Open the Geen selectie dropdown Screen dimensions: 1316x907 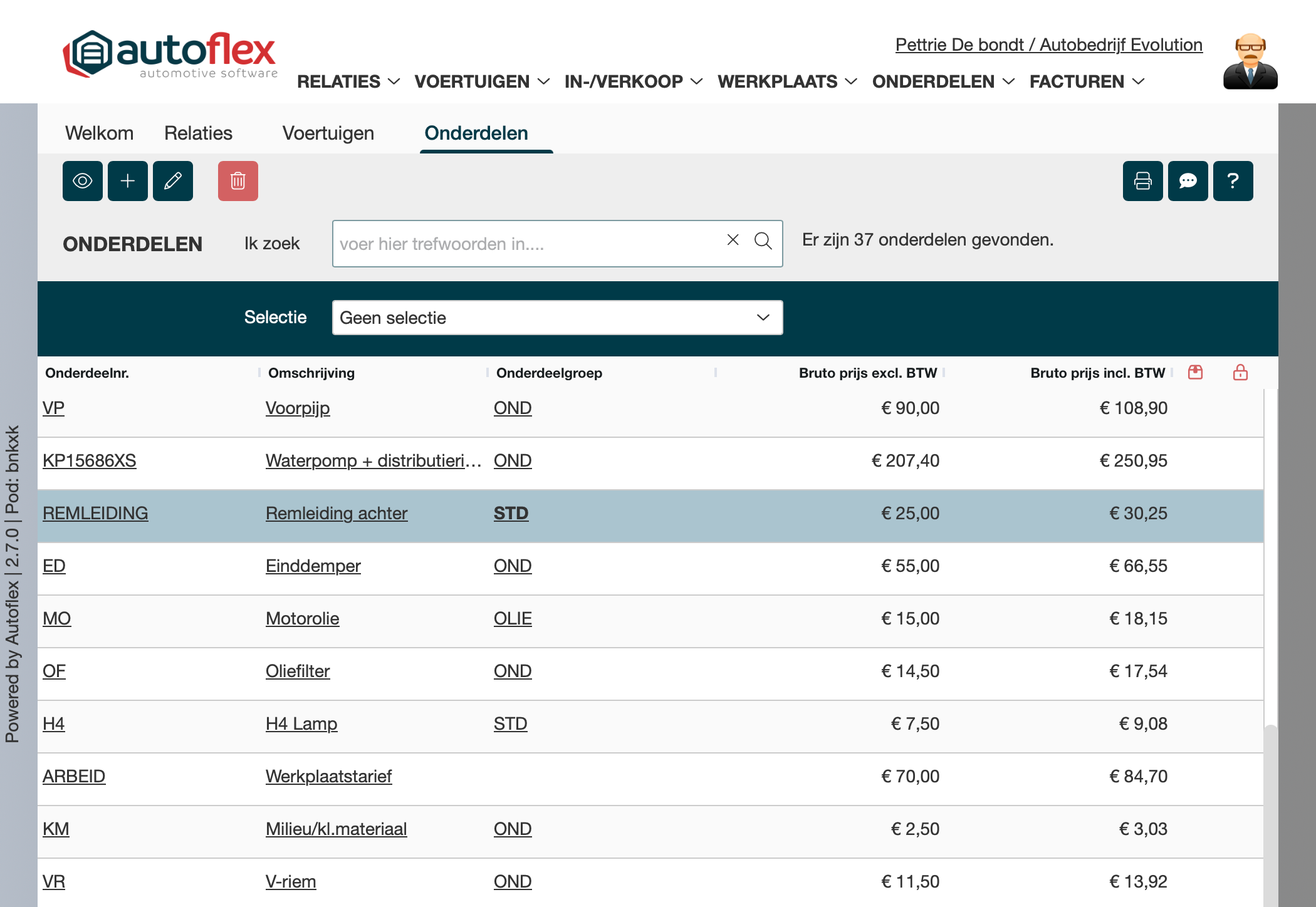(557, 318)
